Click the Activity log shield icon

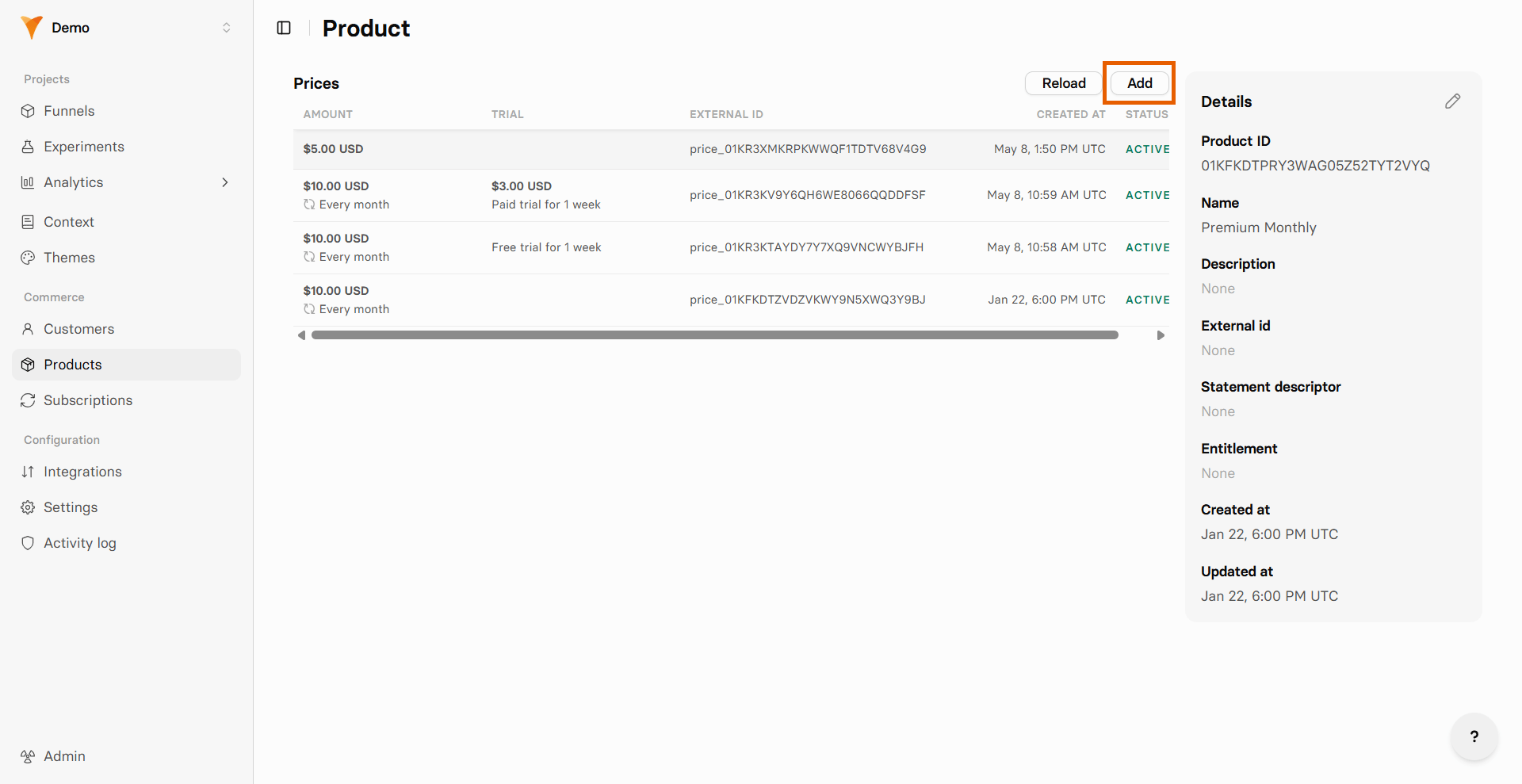[28, 543]
